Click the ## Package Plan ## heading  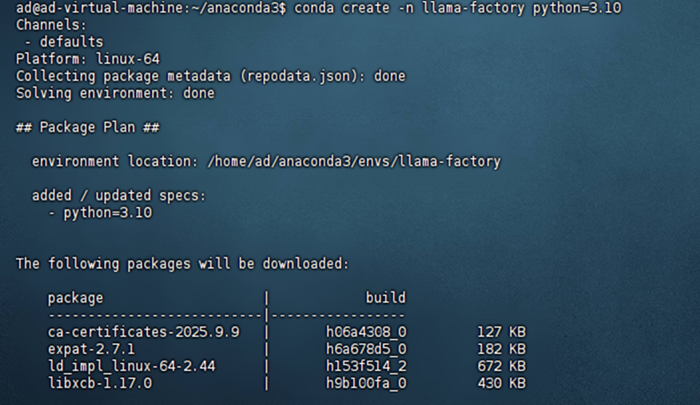click(x=82, y=127)
